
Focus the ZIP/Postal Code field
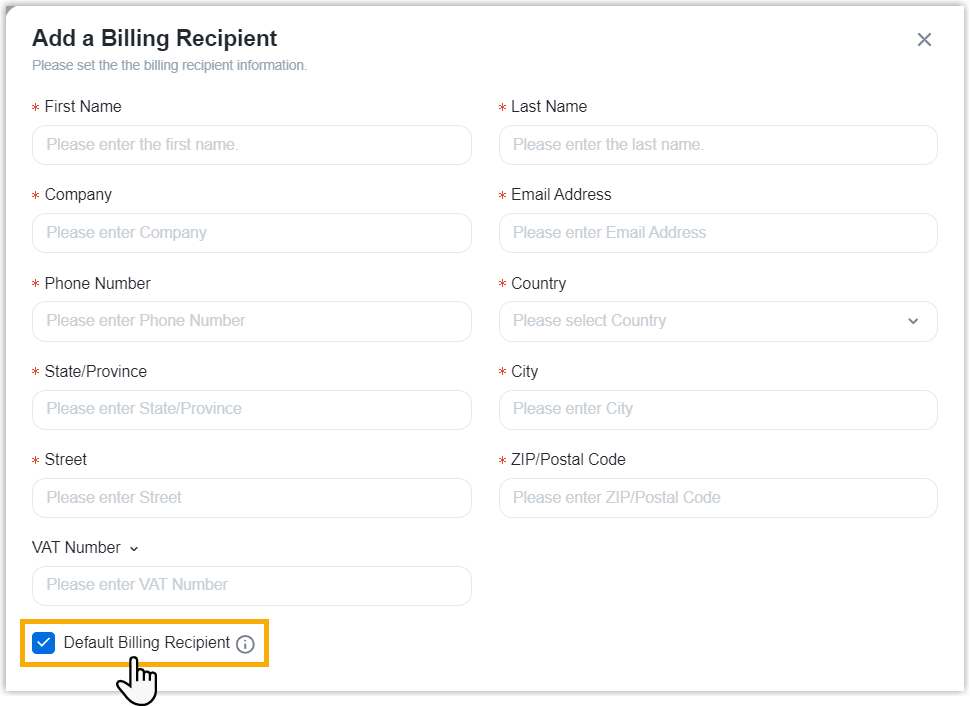coord(717,498)
